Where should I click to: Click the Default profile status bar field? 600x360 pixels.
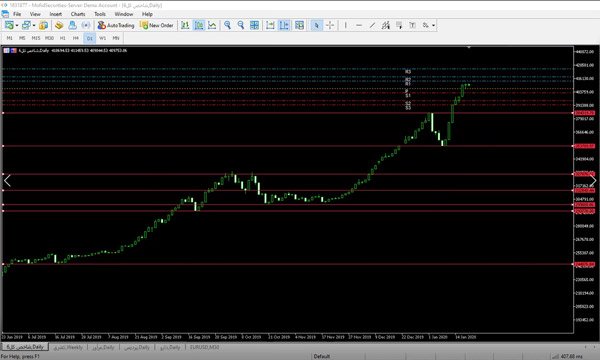click(x=321, y=356)
